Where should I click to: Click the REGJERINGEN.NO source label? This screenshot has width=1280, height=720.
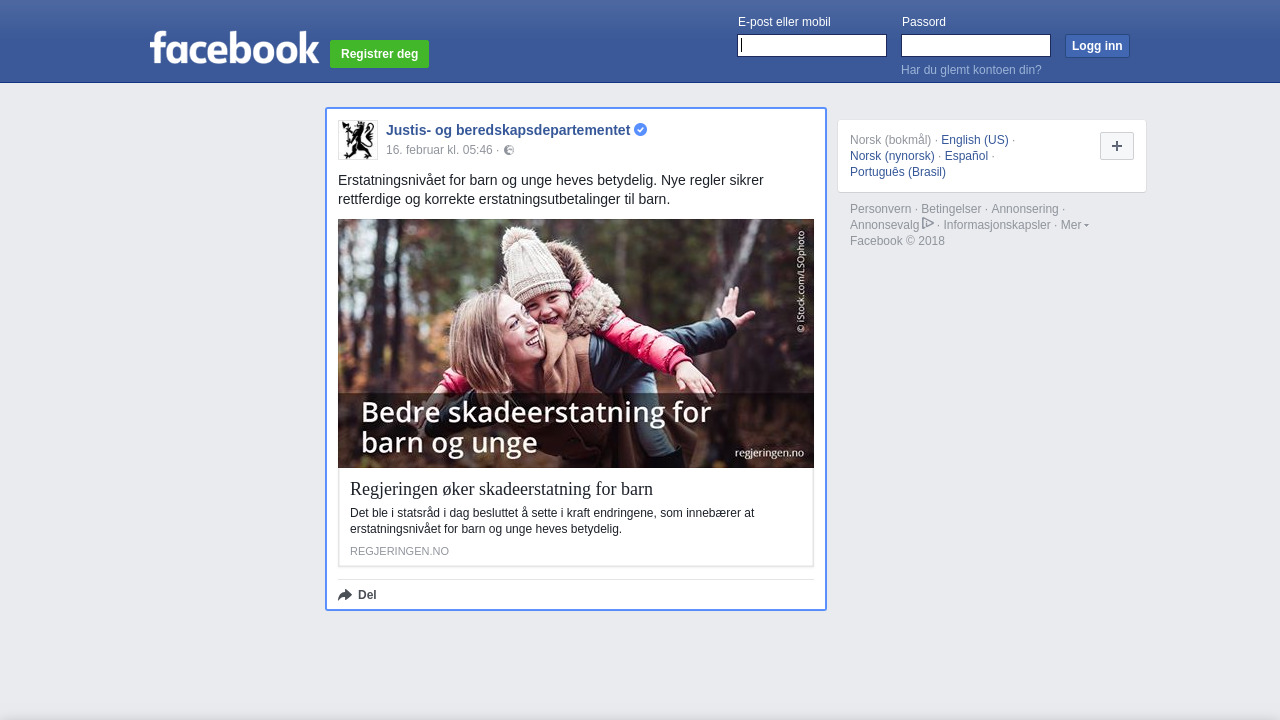click(399, 551)
